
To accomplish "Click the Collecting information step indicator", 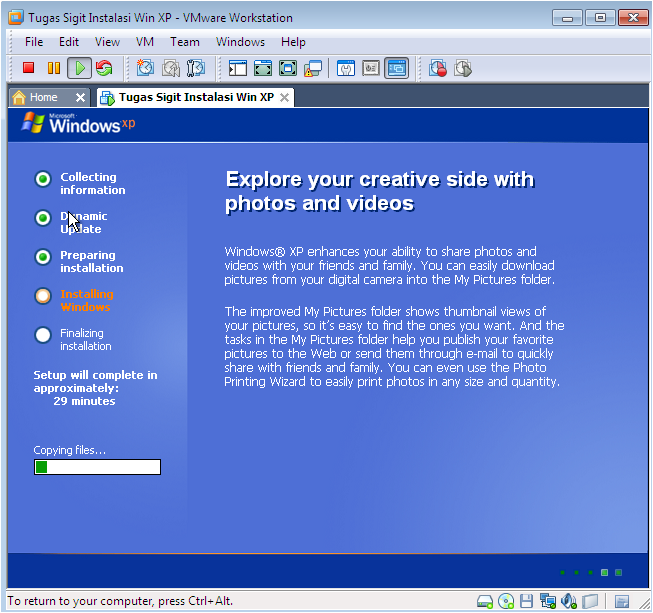I will pos(42,179).
